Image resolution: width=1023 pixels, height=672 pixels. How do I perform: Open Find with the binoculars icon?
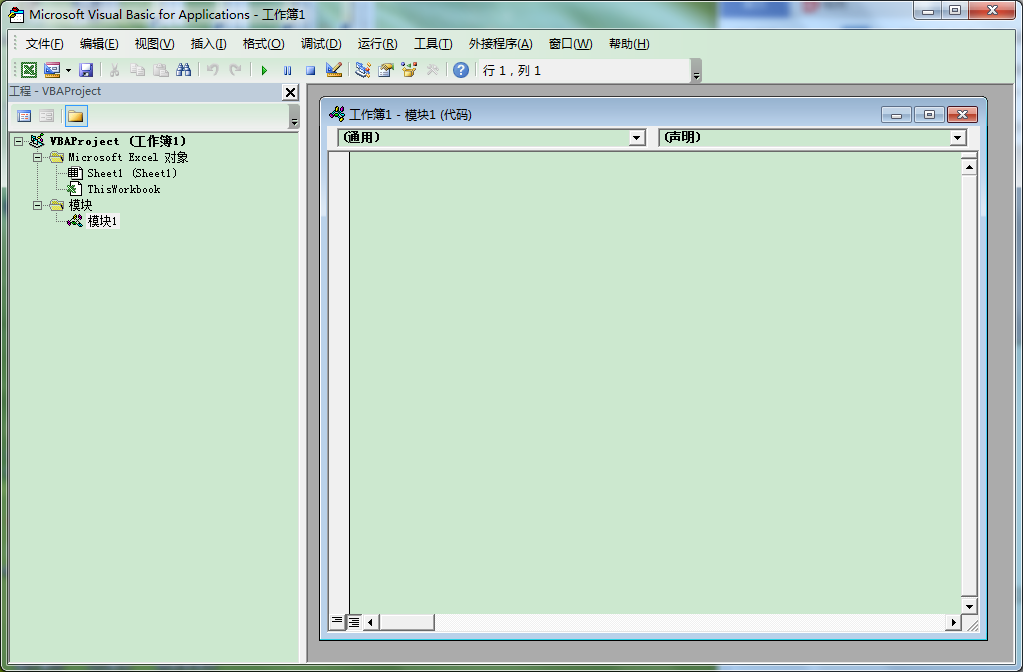(184, 70)
